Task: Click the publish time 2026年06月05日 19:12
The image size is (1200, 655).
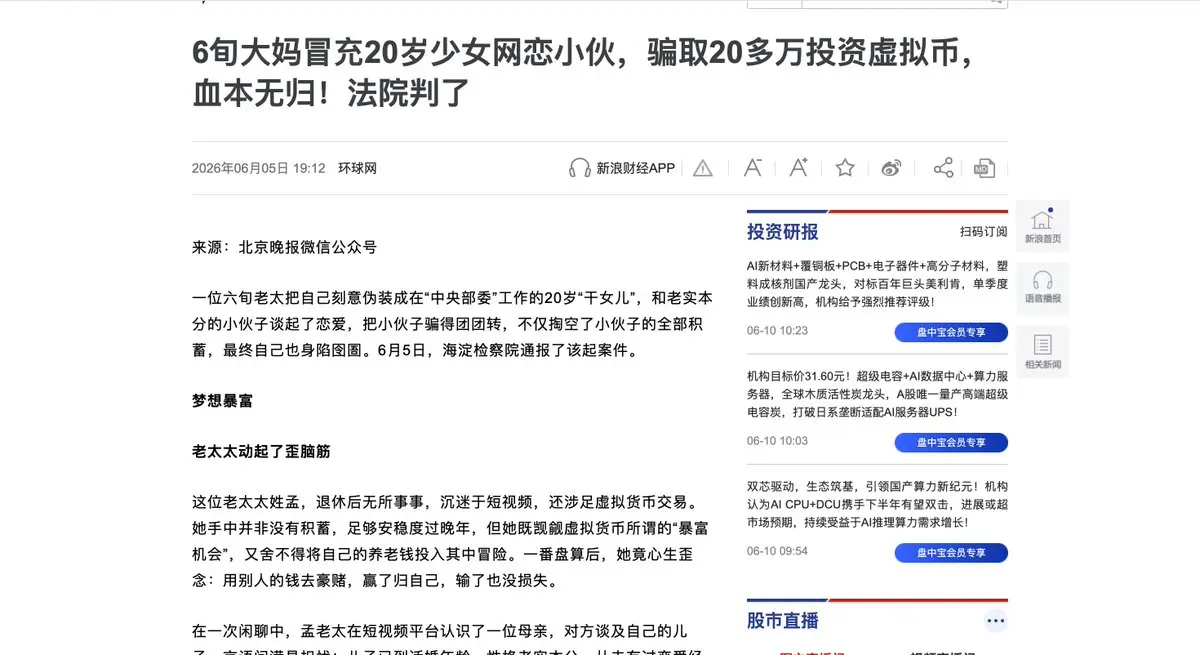Action: [x=259, y=168]
